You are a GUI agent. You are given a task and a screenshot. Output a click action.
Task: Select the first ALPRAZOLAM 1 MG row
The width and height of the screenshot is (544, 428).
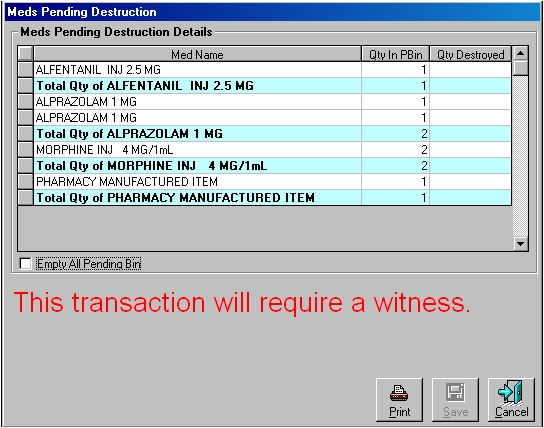pyautogui.click(x=264, y=102)
